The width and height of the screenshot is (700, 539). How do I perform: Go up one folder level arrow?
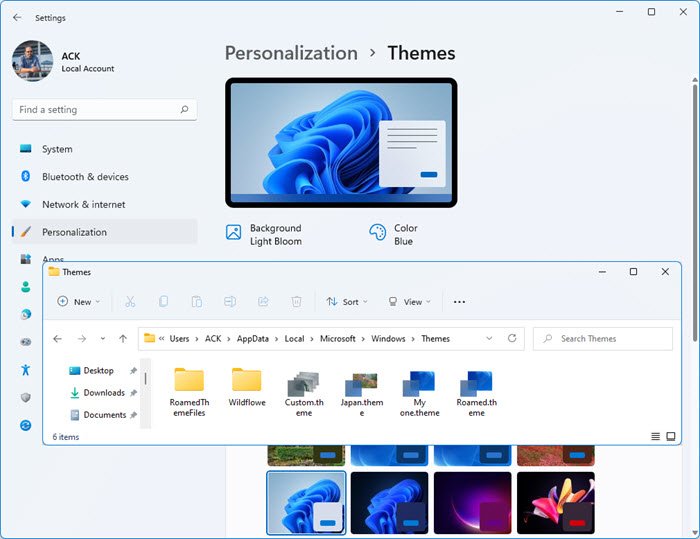[122, 339]
